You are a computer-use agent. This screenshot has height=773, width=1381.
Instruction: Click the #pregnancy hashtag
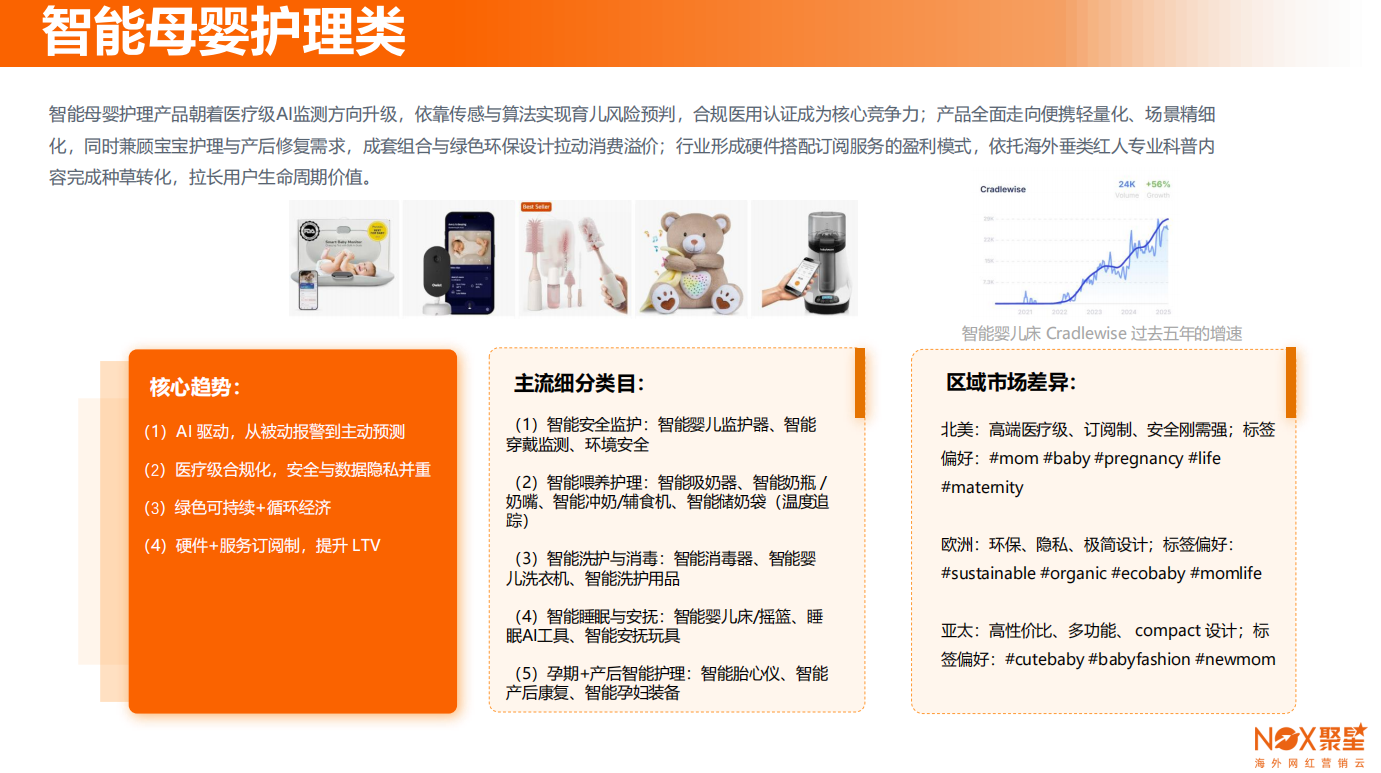(1138, 459)
